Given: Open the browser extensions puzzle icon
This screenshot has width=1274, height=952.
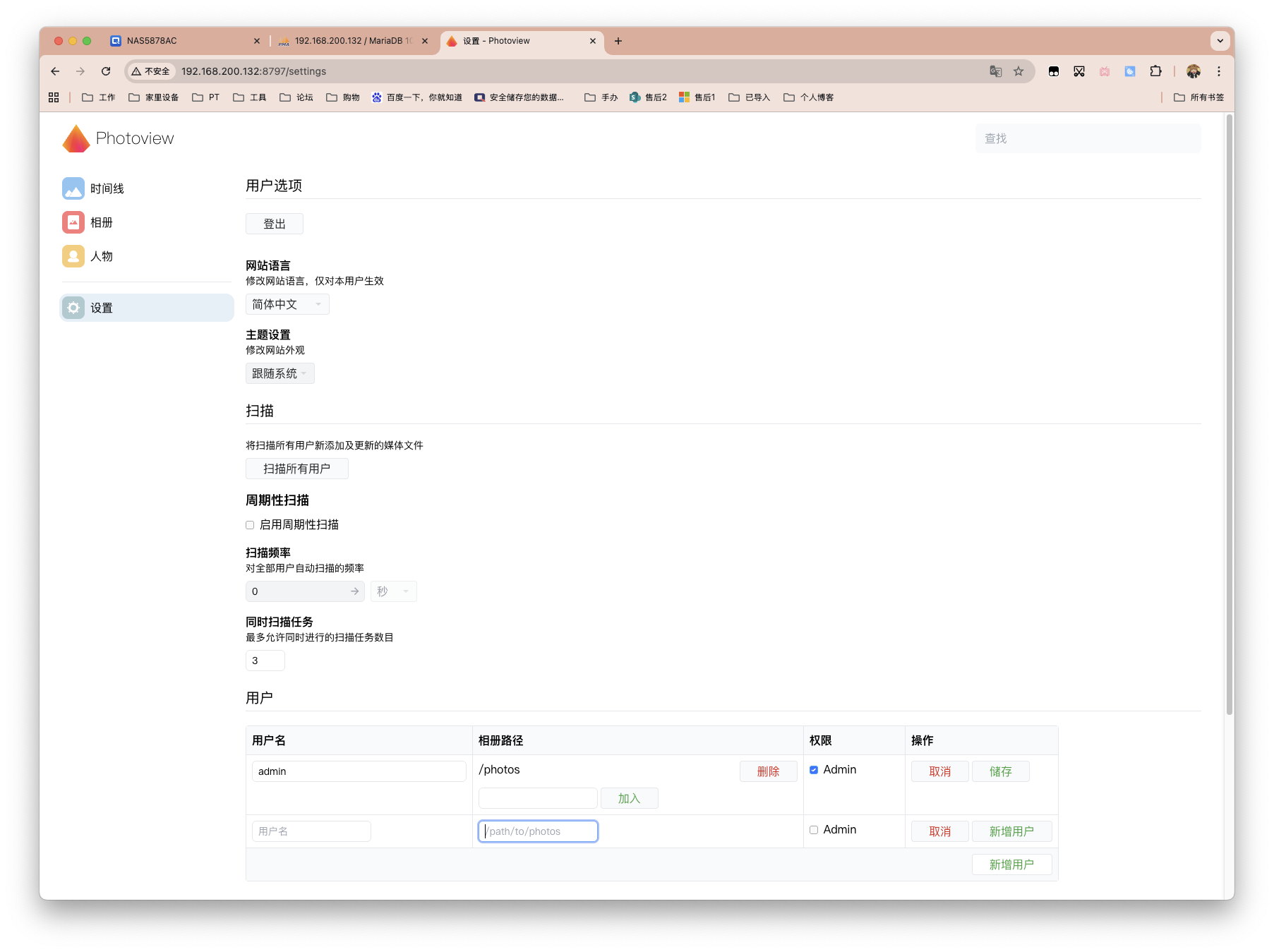Looking at the screenshot, I should (x=1155, y=71).
